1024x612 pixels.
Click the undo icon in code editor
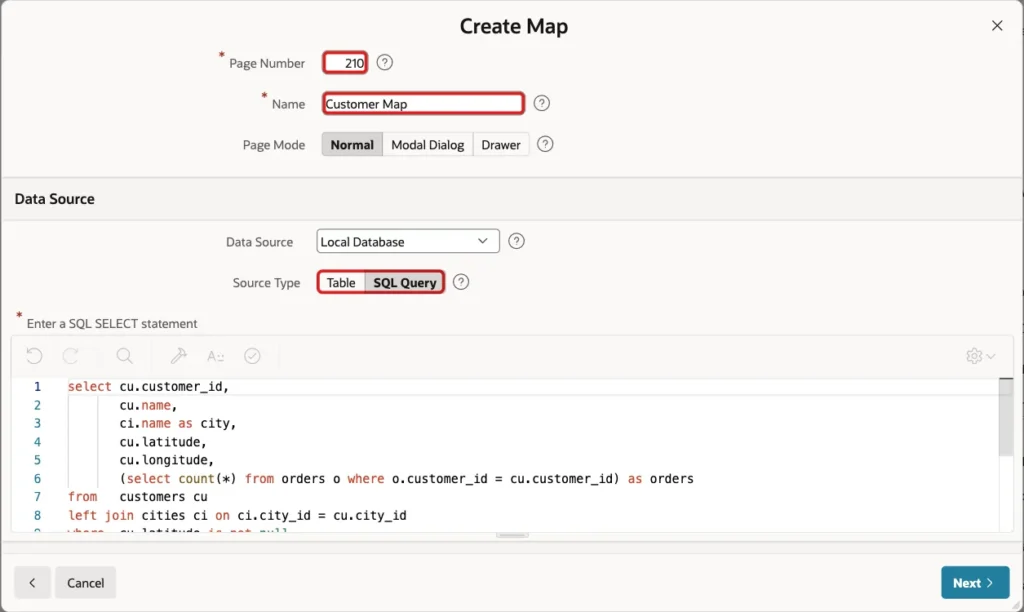[35, 356]
